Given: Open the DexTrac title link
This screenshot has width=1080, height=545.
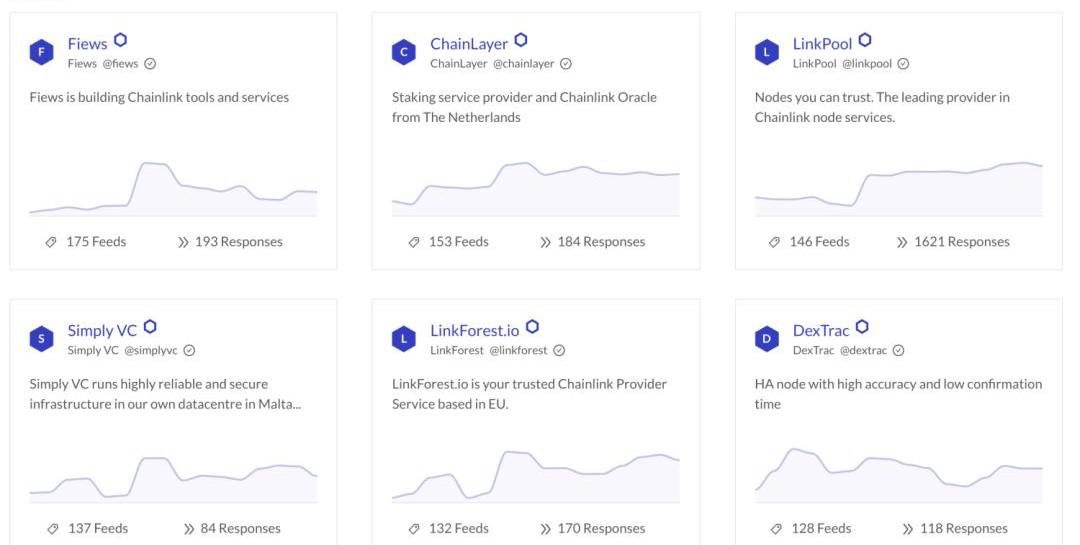Looking at the screenshot, I should click(x=821, y=331).
